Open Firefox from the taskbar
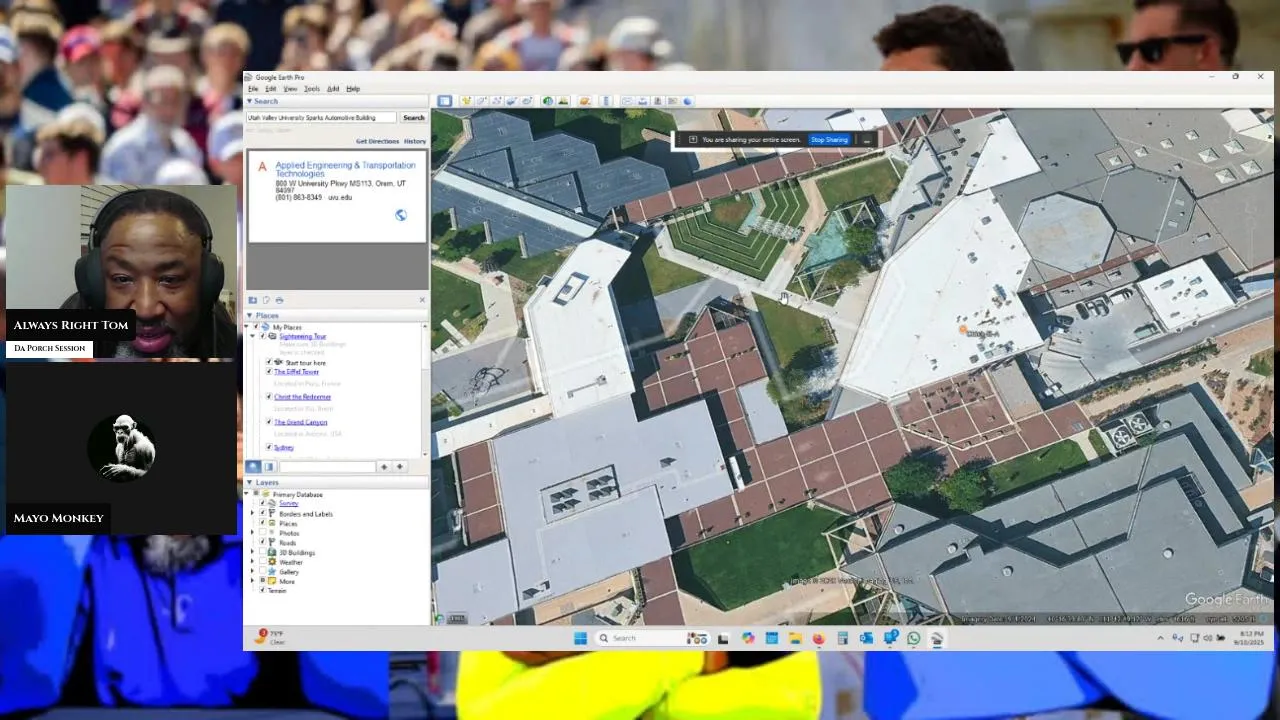Image resolution: width=1280 pixels, height=720 pixels. pyautogui.click(x=818, y=638)
